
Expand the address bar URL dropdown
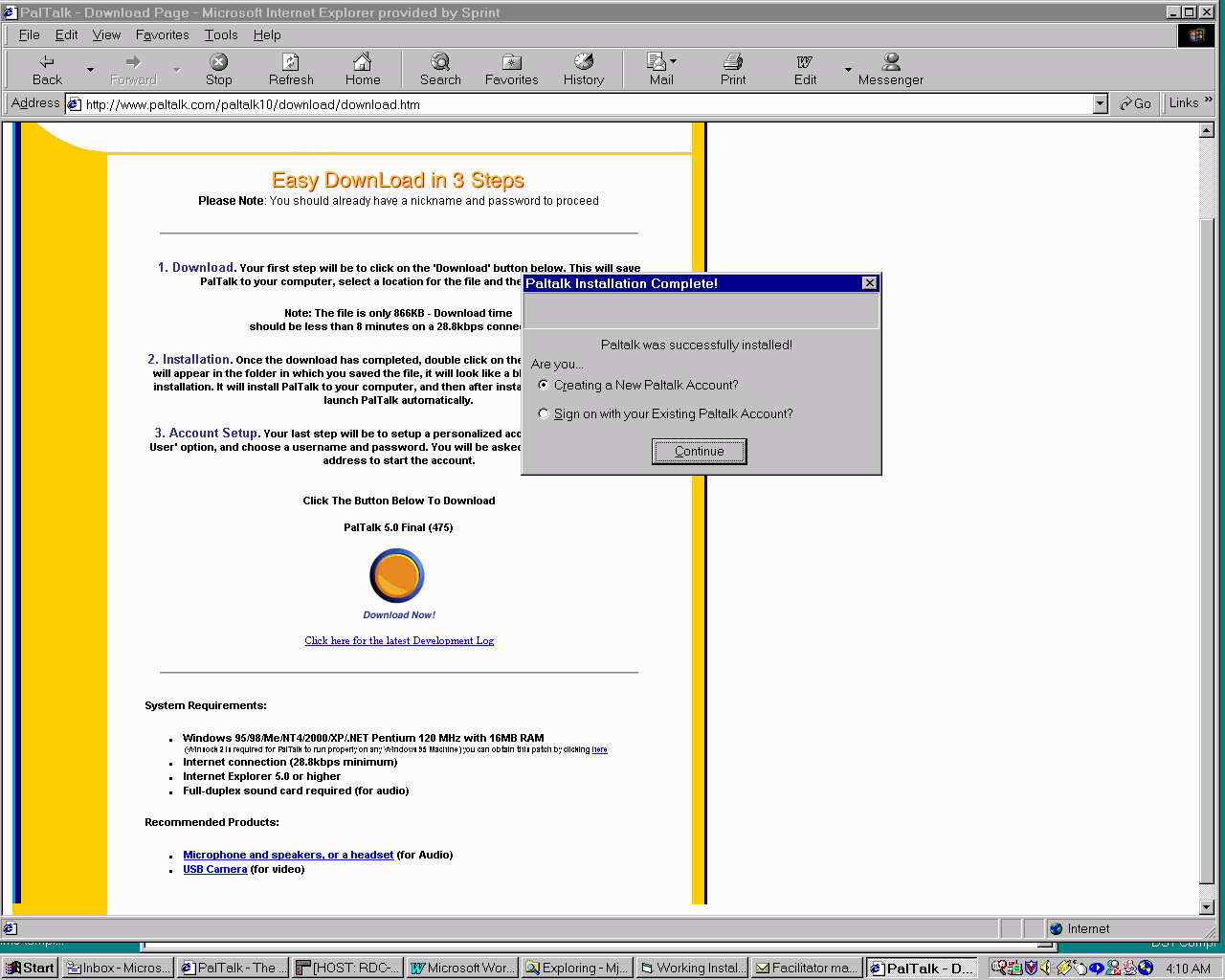click(1100, 104)
